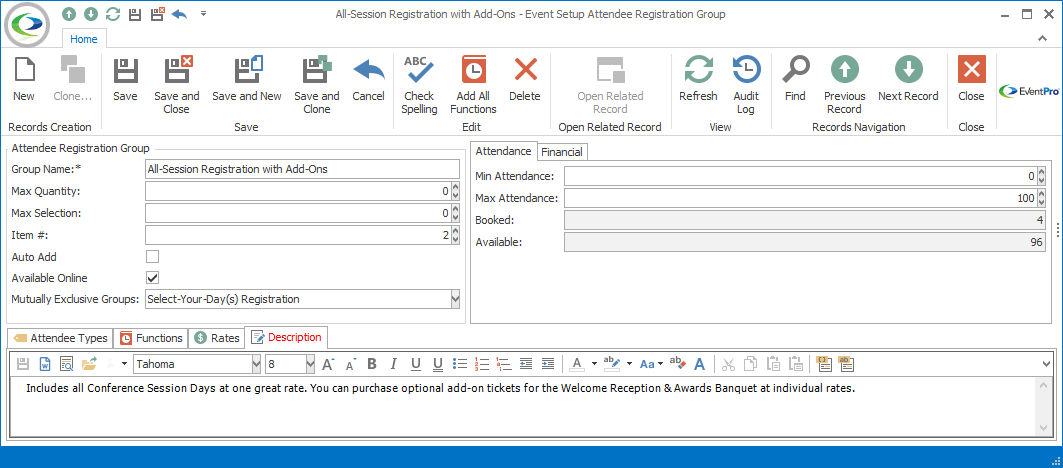Screen dimensions: 1063x468
Task: Insert numbered list in description
Action: (482, 364)
